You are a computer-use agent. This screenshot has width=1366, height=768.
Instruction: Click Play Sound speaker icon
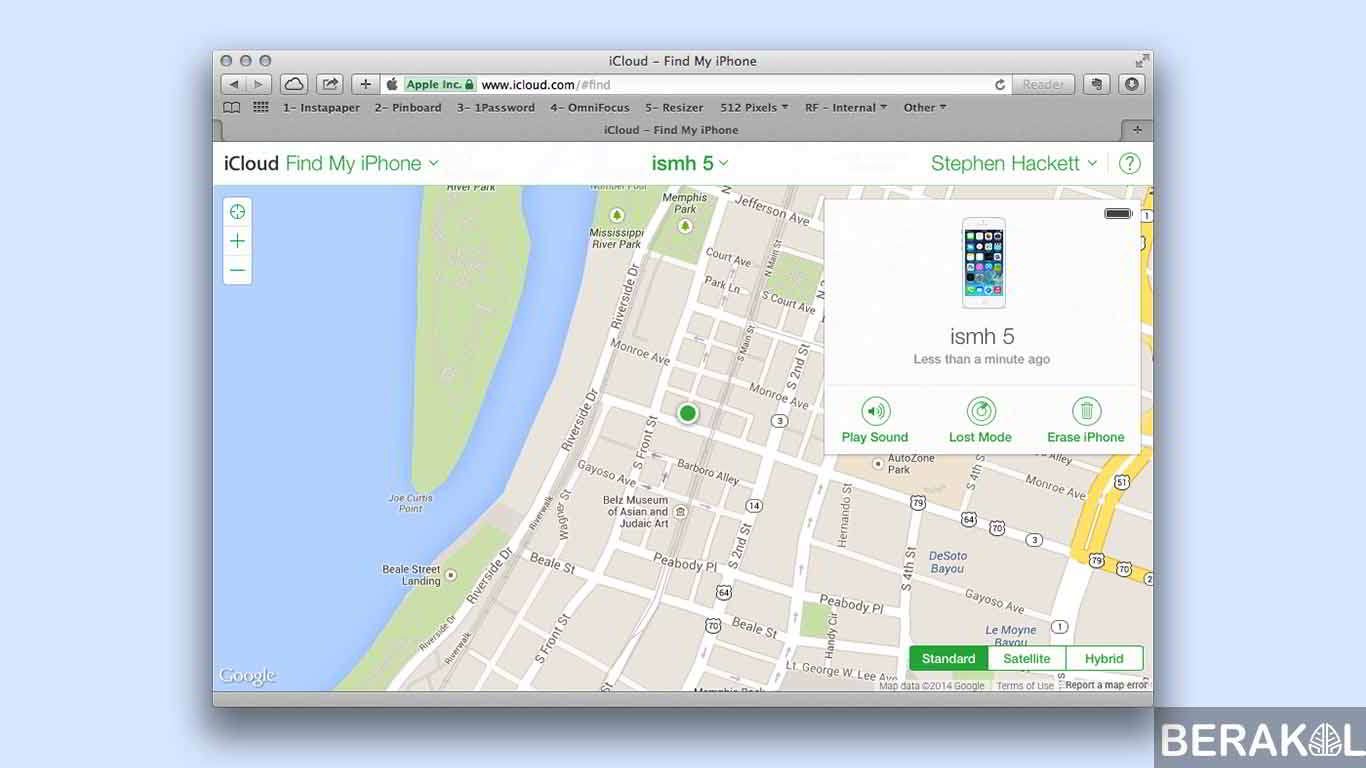(x=875, y=411)
